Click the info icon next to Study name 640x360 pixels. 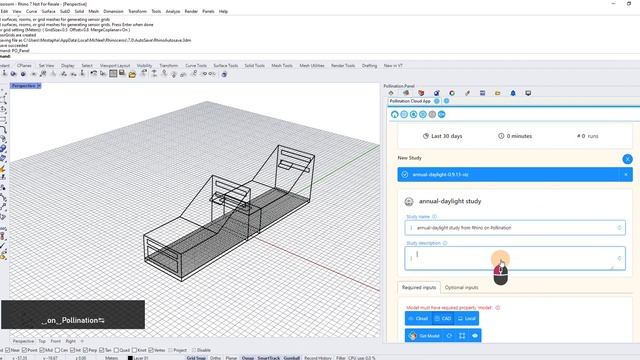[434, 216]
